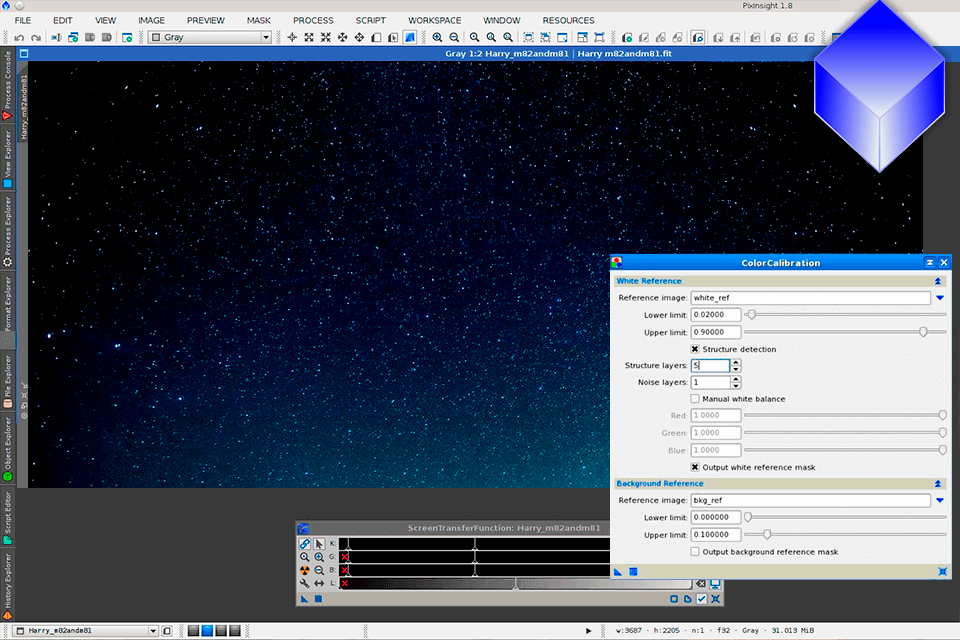960x640 pixels.
Task: Click the Reset icon at ColorCalibration bottom right
Action: (x=942, y=572)
